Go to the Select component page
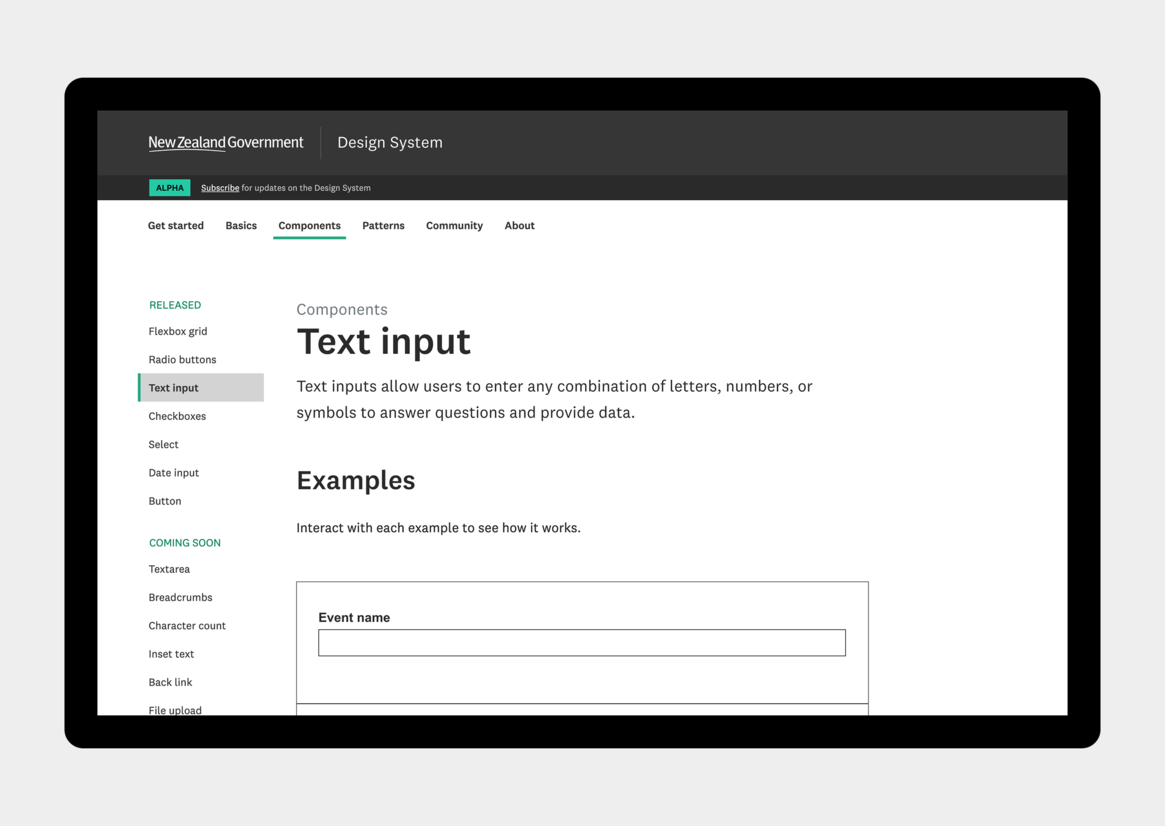 point(164,445)
